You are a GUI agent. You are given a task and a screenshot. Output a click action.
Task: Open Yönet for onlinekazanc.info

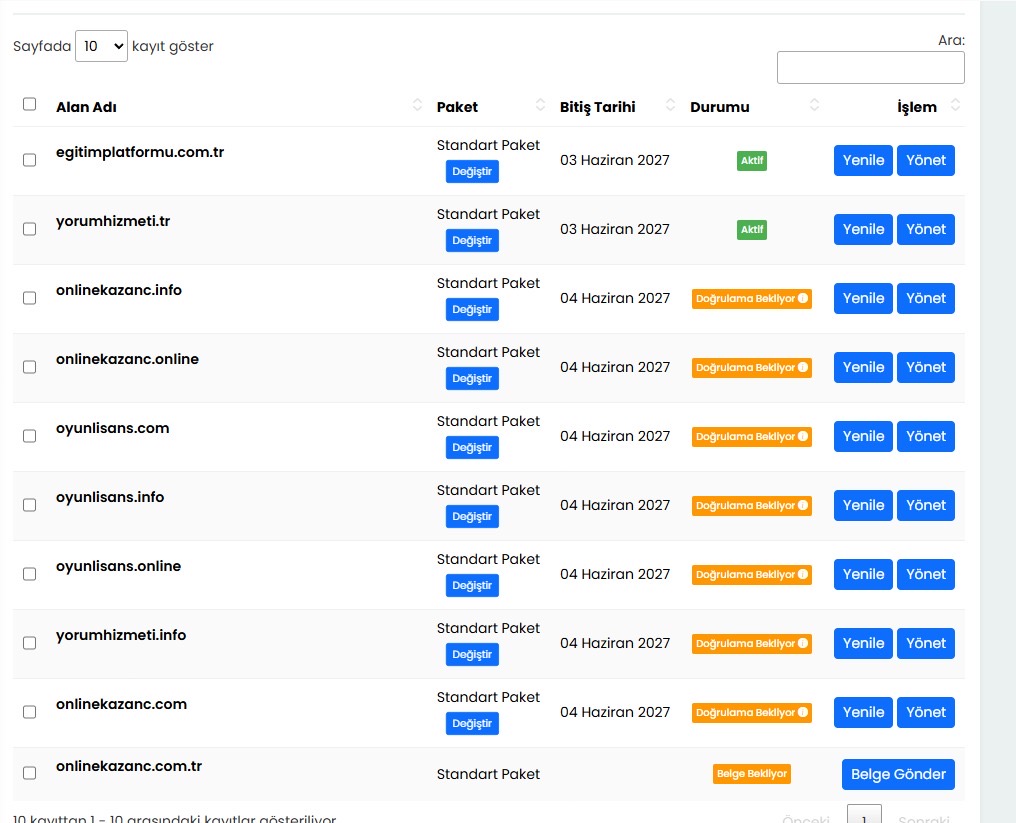click(x=925, y=298)
